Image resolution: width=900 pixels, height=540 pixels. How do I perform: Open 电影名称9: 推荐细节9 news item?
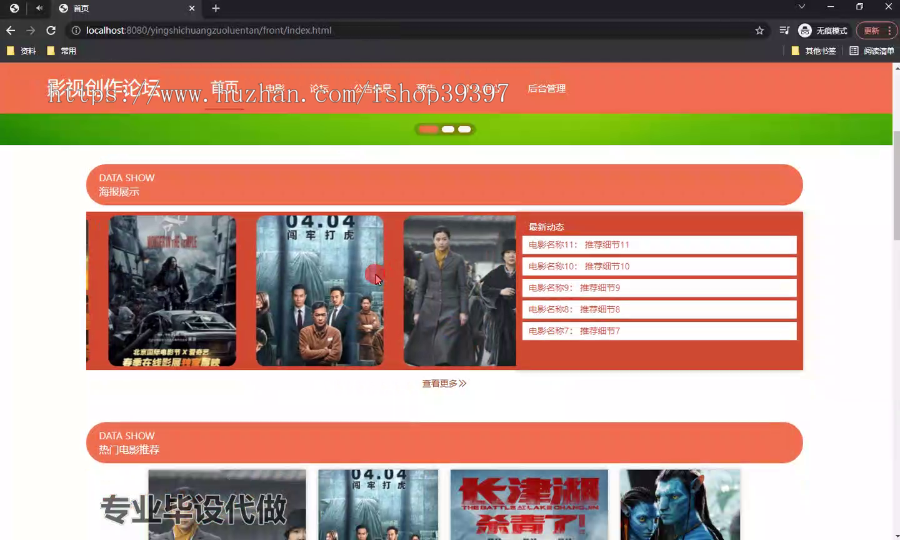(660, 288)
